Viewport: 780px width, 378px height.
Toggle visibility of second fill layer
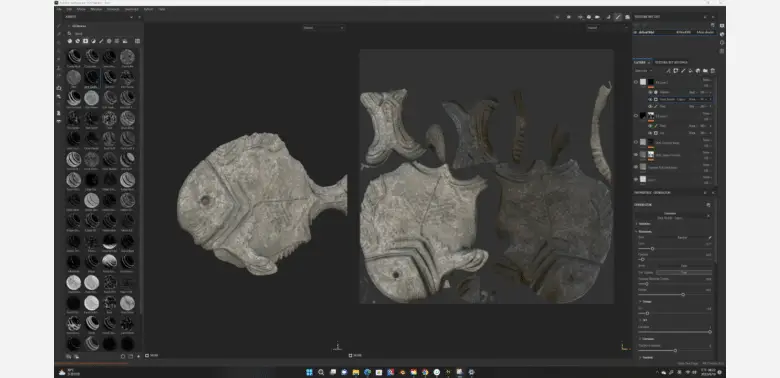coord(636,116)
